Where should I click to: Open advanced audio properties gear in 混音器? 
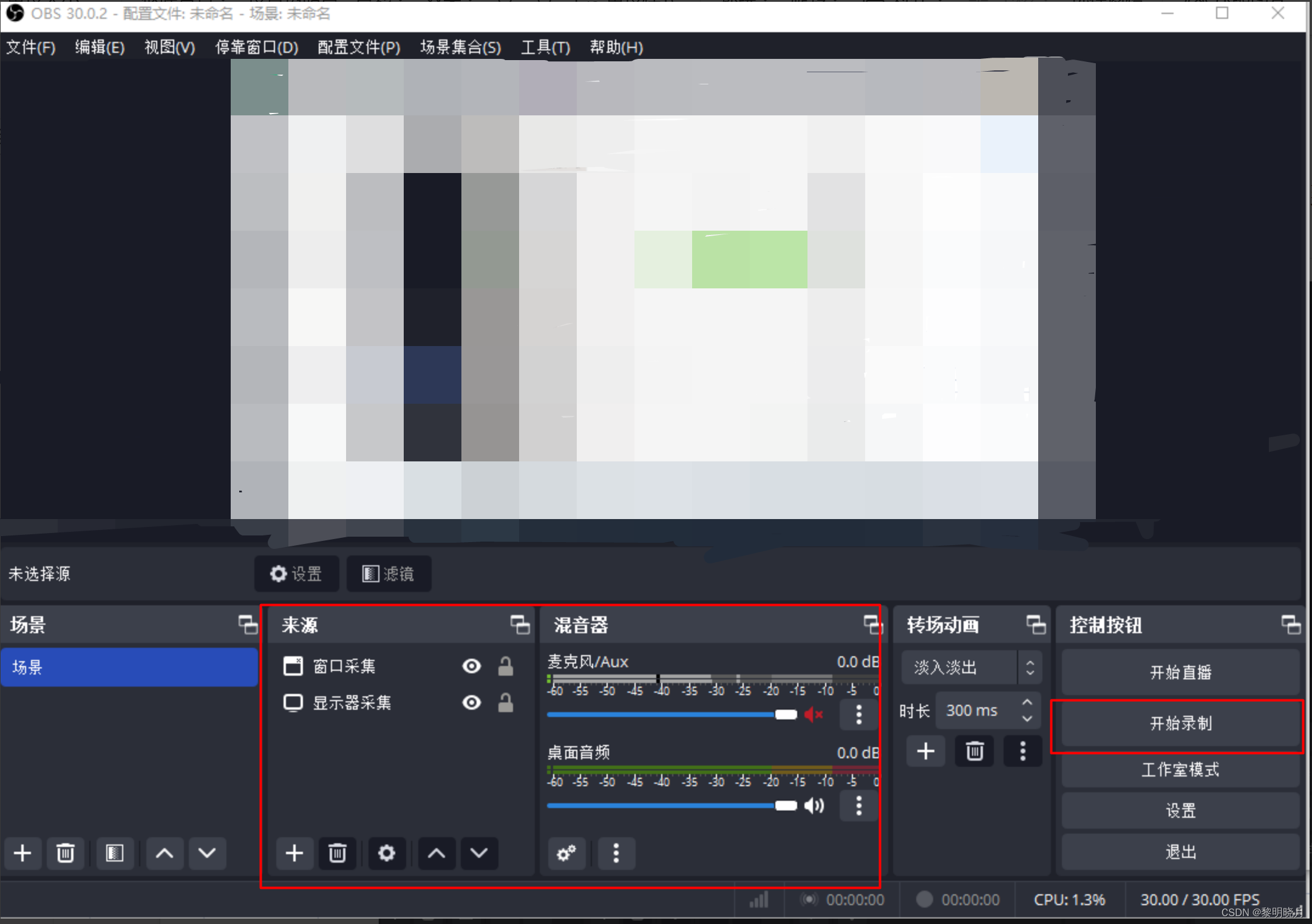pyautogui.click(x=566, y=853)
